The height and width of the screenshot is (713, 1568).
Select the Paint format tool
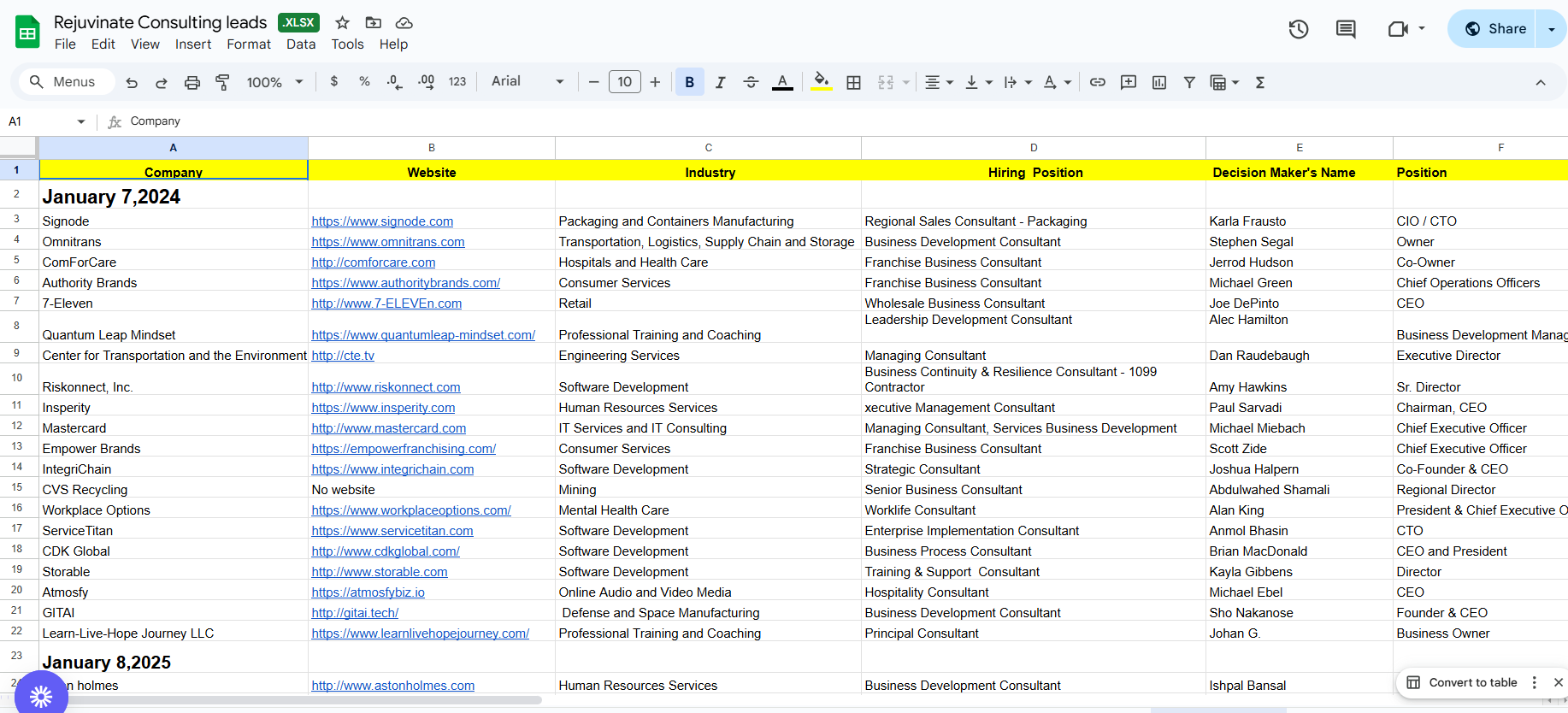point(222,83)
